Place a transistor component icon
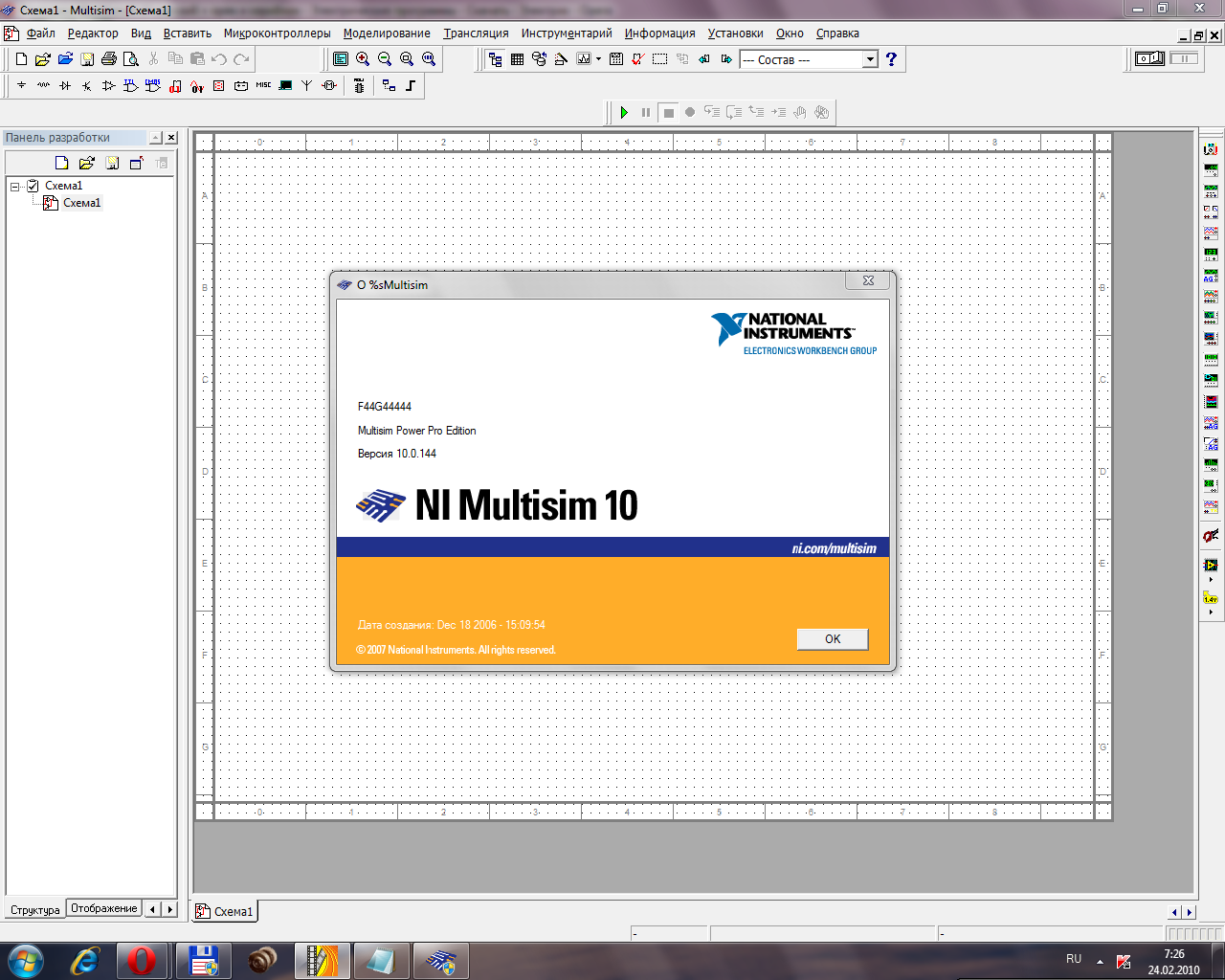1225x980 pixels. click(87, 86)
